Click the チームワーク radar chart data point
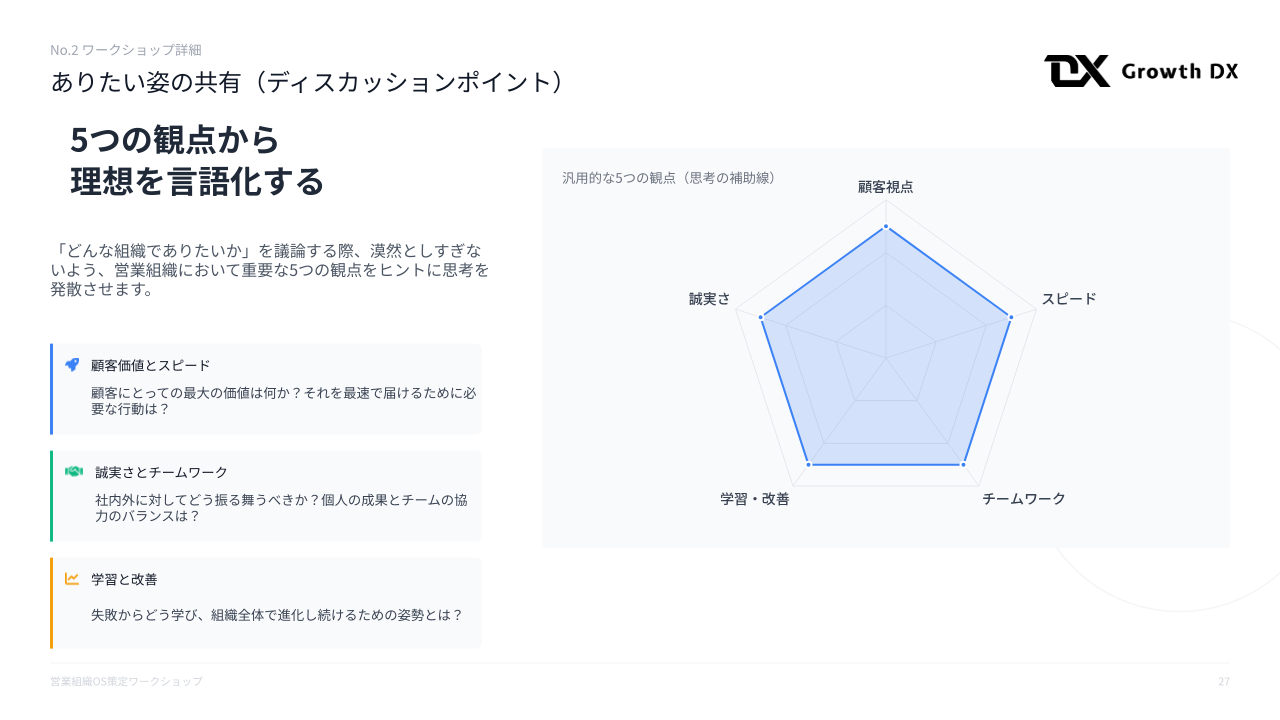Viewport: 1280px width, 720px height. [x=963, y=465]
